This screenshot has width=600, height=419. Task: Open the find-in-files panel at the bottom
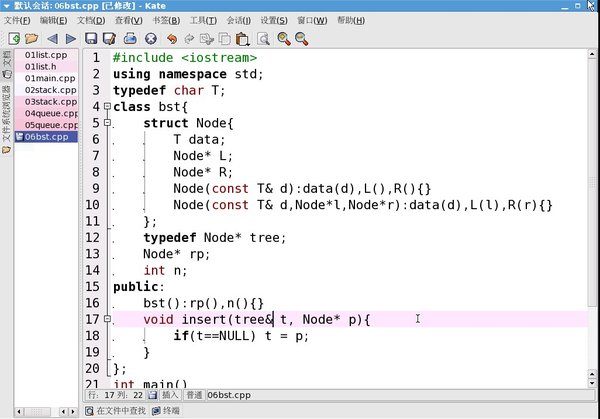coord(116,411)
